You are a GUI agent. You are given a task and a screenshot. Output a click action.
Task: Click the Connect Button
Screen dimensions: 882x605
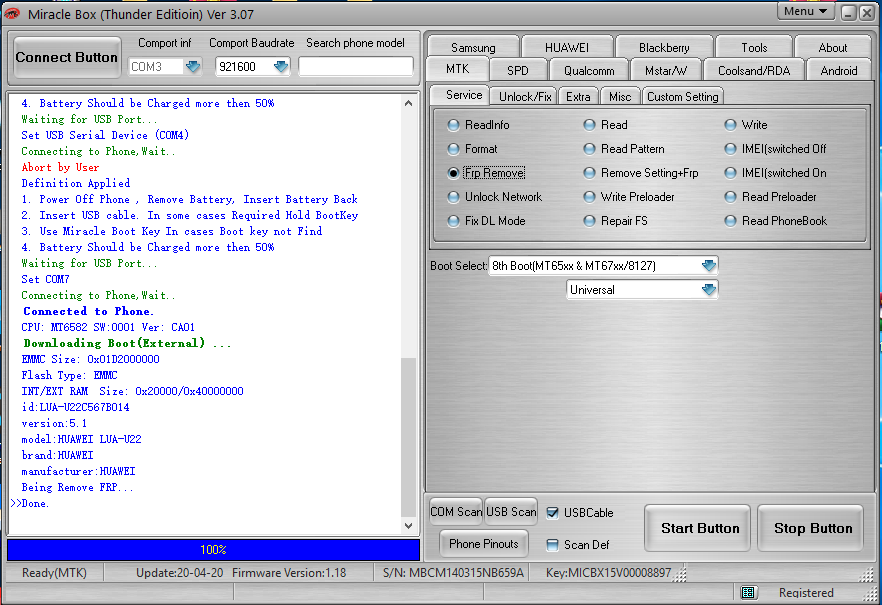66,57
